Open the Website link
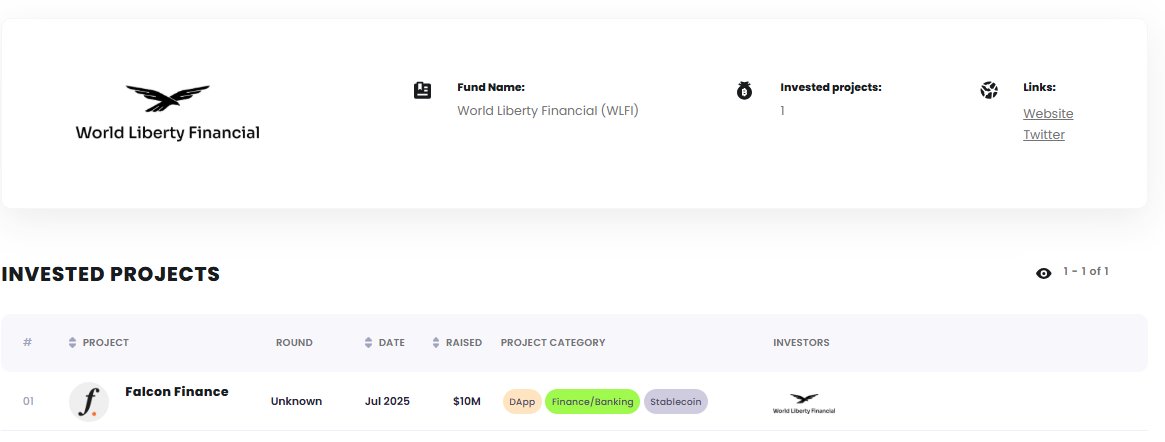The height and width of the screenshot is (442, 1165). tap(1048, 114)
